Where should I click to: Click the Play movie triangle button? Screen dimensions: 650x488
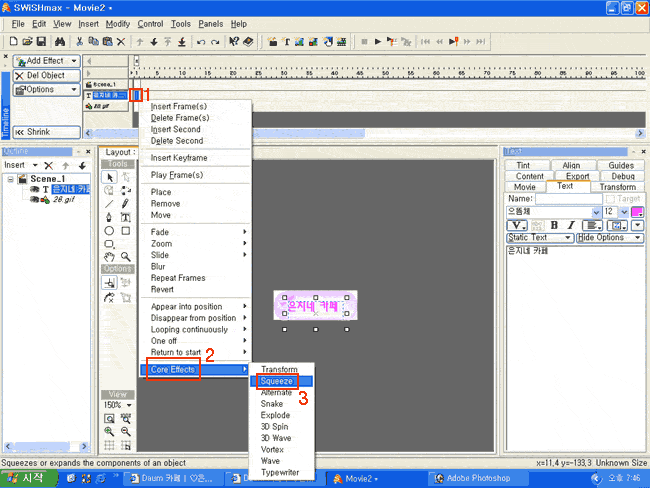pos(378,41)
